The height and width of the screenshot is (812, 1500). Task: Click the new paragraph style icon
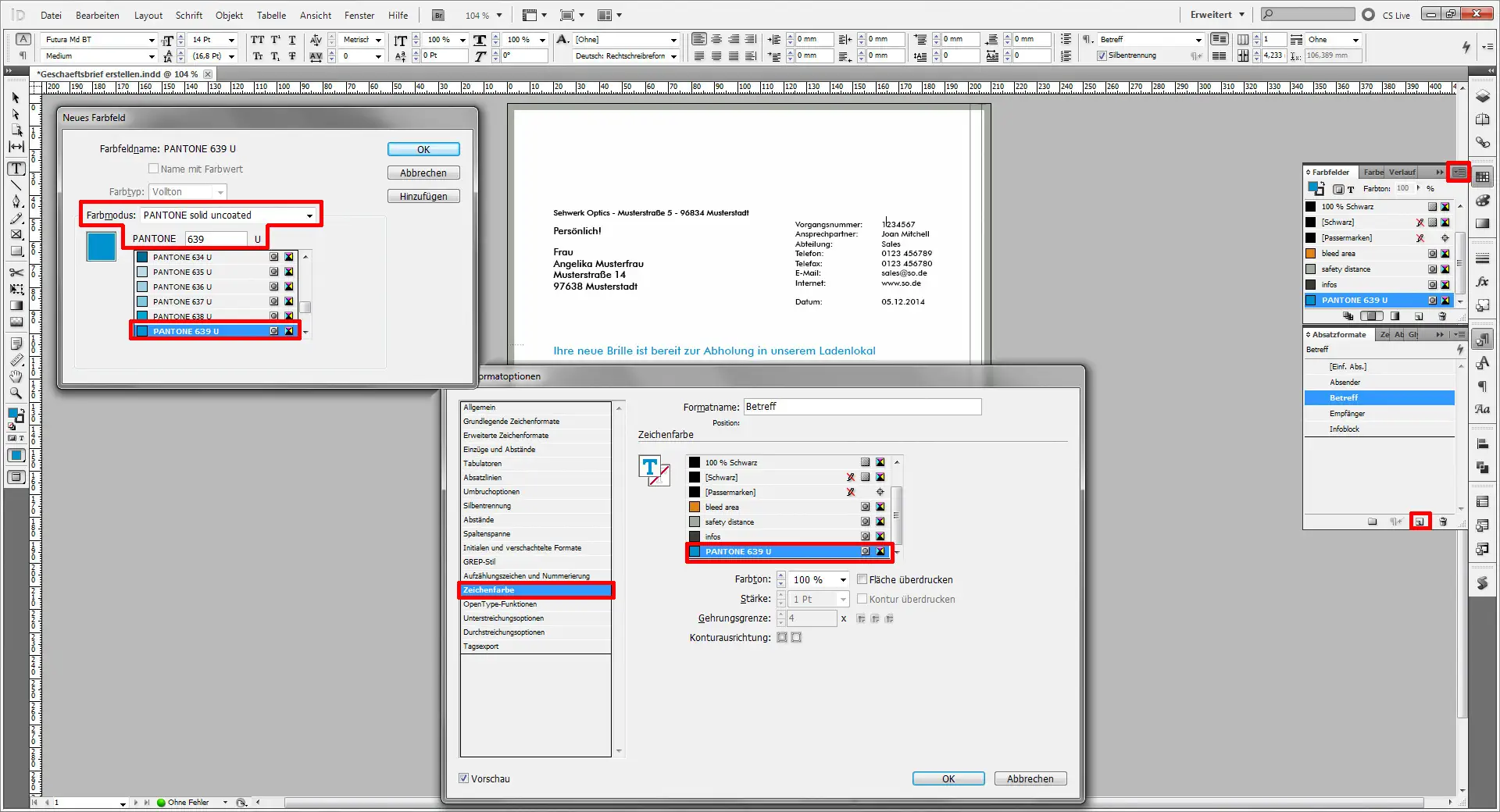[x=1420, y=522]
